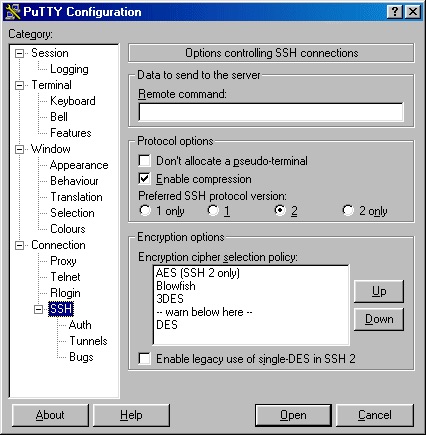This screenshot has height=435, width=426.
Task: Click the question mark help button
Action: pyautogui.click(x=395, y=12)
